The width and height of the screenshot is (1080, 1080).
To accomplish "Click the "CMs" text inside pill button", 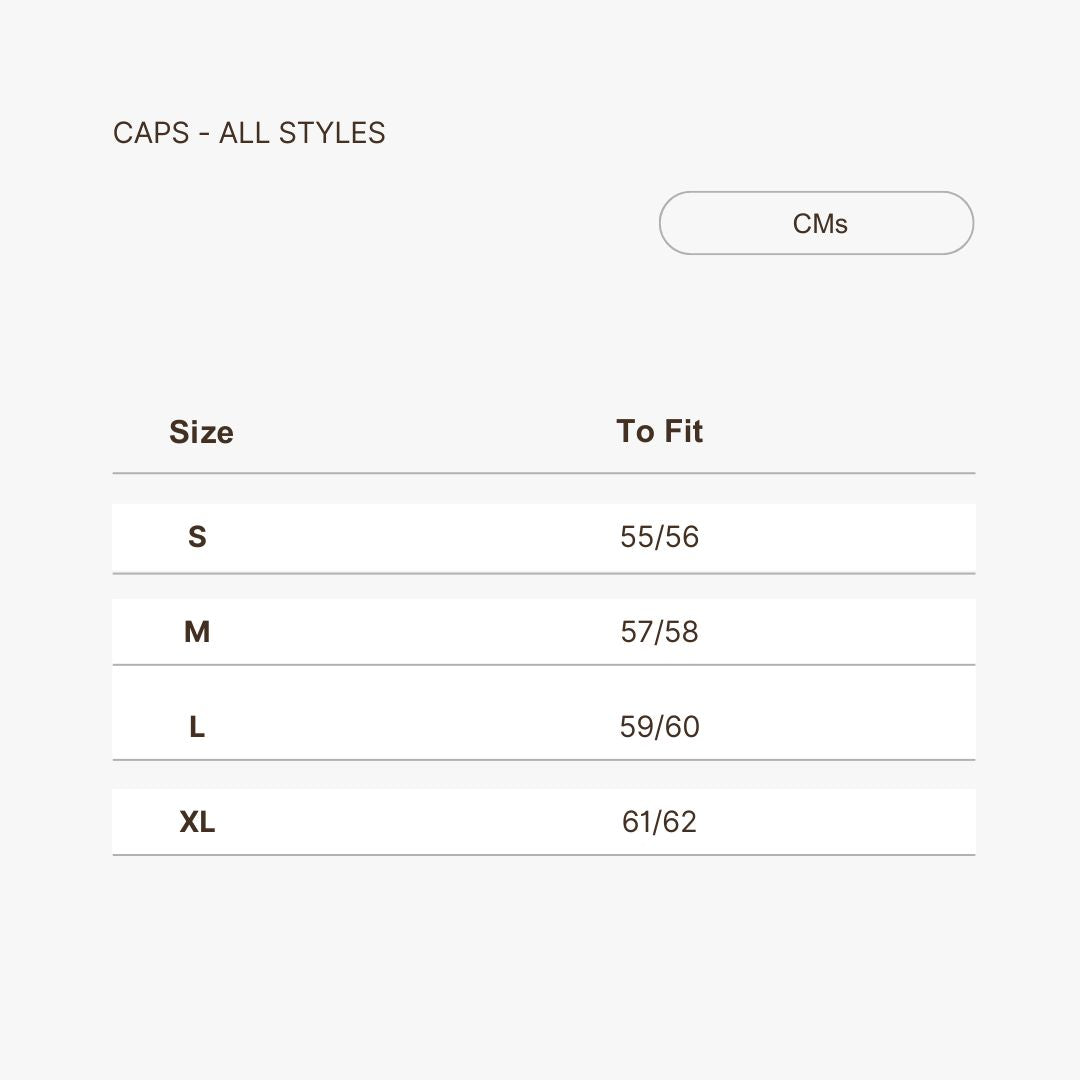I will [x=820, y=224].
